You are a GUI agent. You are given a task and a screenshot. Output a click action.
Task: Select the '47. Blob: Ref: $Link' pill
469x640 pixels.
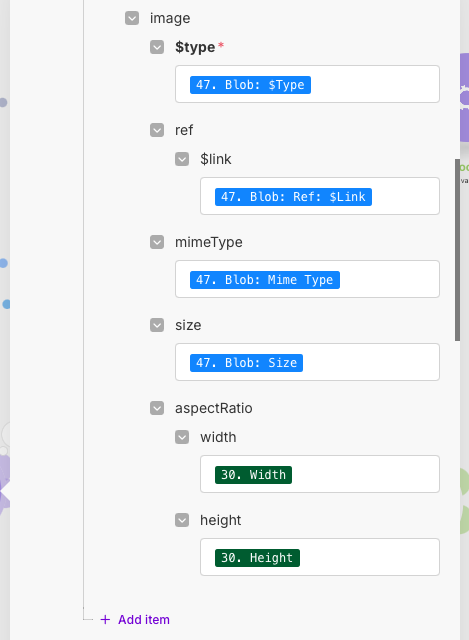(x=293, y=197)
